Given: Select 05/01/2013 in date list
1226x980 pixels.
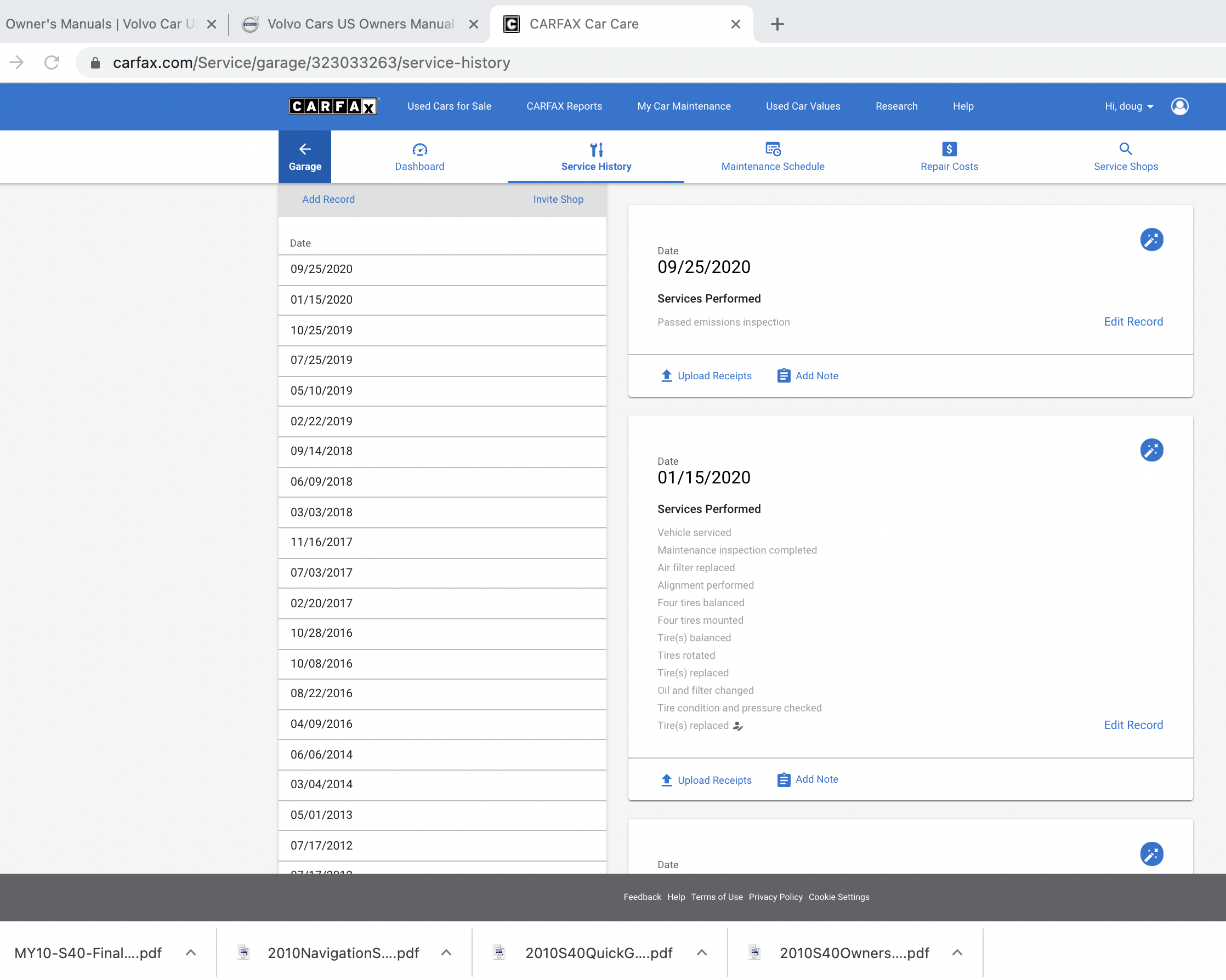Looking at the screenshot, I should pyautogui.click(x=442, y=815).
